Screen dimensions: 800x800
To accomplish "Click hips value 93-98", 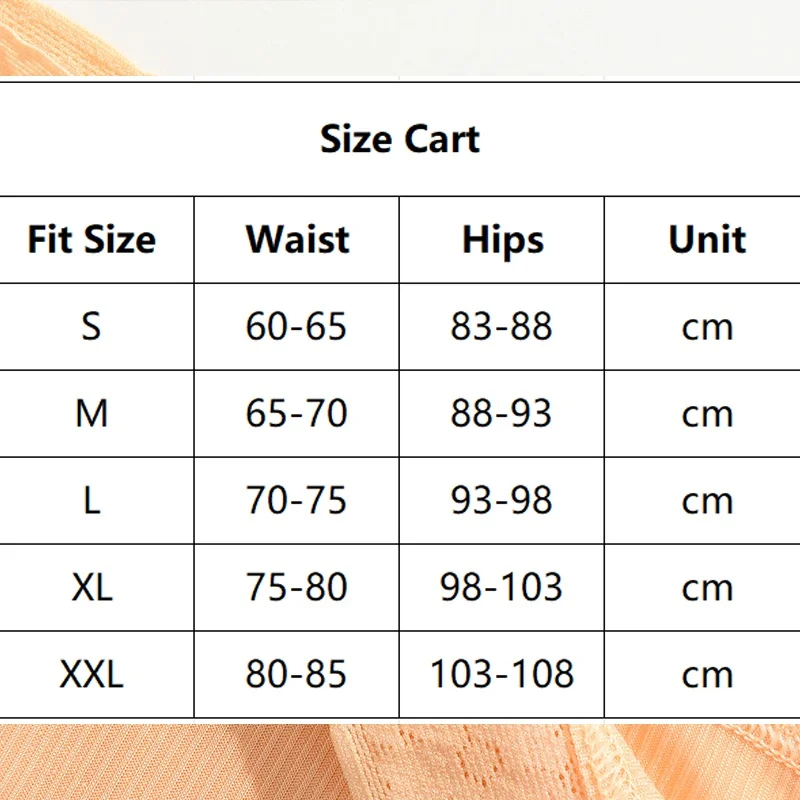I will (x=502, y=500).
